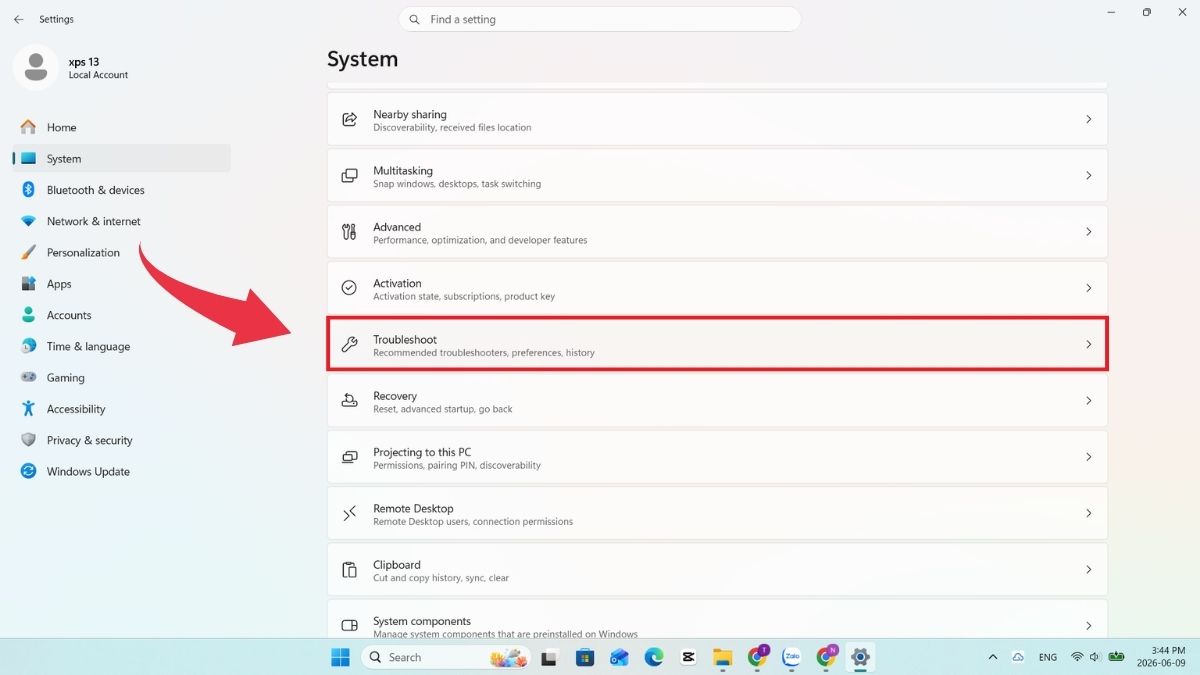Select Bluetooth & devices in the sidebar
1200x675 pixels.
pos(121,190)
